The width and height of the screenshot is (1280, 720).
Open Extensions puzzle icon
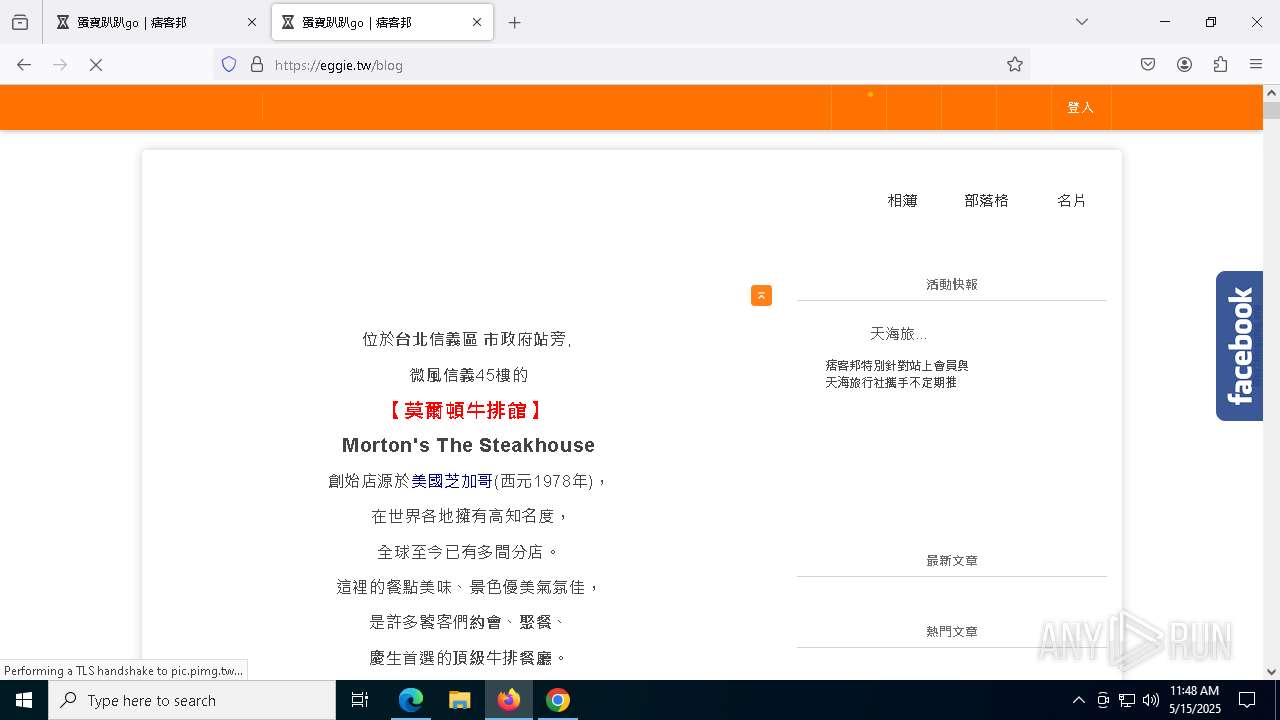pos(1220,64)
